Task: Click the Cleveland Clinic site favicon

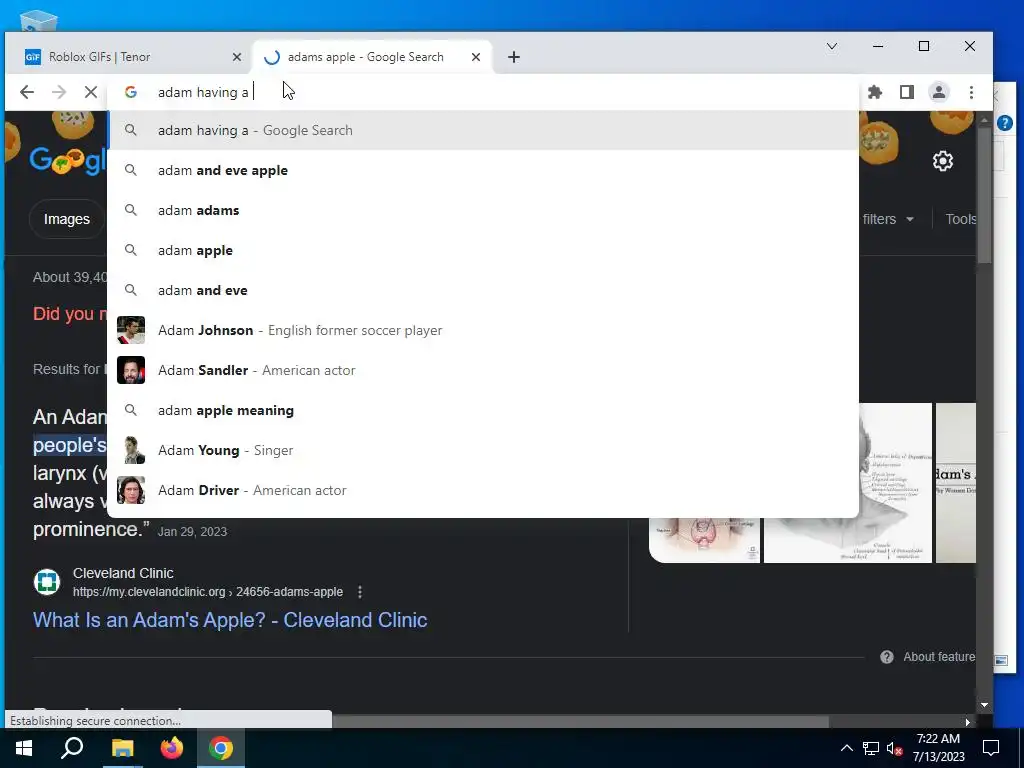Action: (x=47, y=581)
